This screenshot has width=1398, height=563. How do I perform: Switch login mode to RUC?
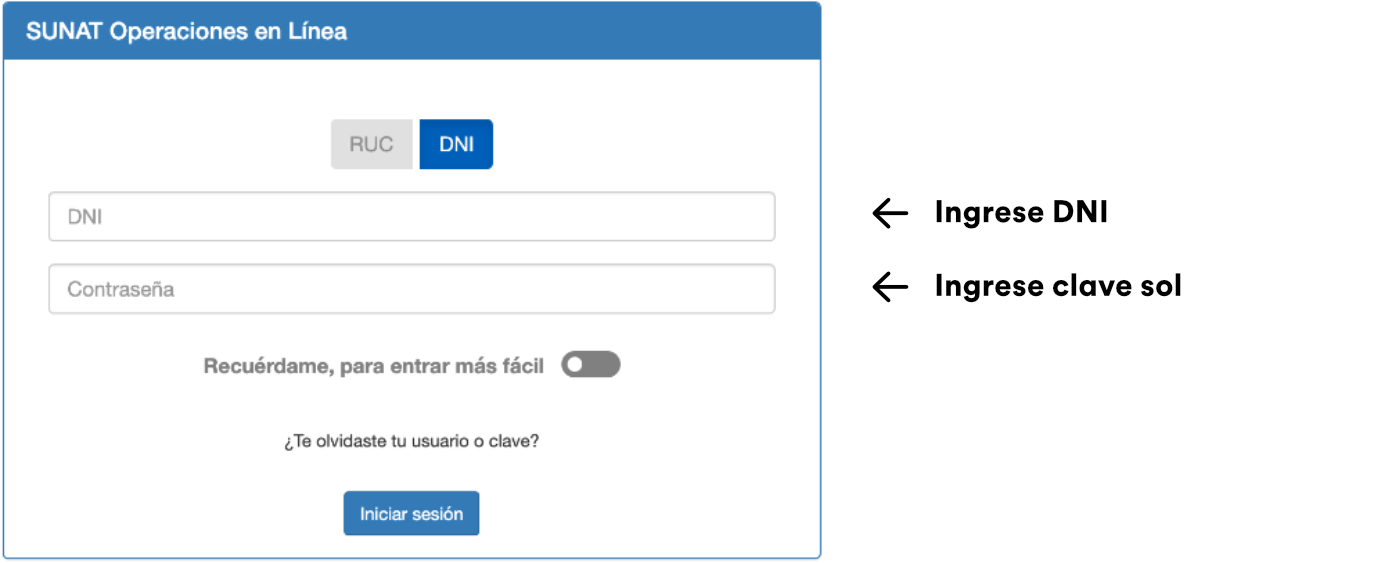(x=371, y=145)
